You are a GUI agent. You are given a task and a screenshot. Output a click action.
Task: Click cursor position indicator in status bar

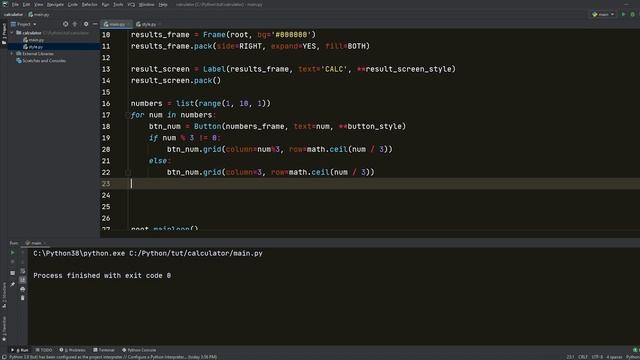[570, 357]
